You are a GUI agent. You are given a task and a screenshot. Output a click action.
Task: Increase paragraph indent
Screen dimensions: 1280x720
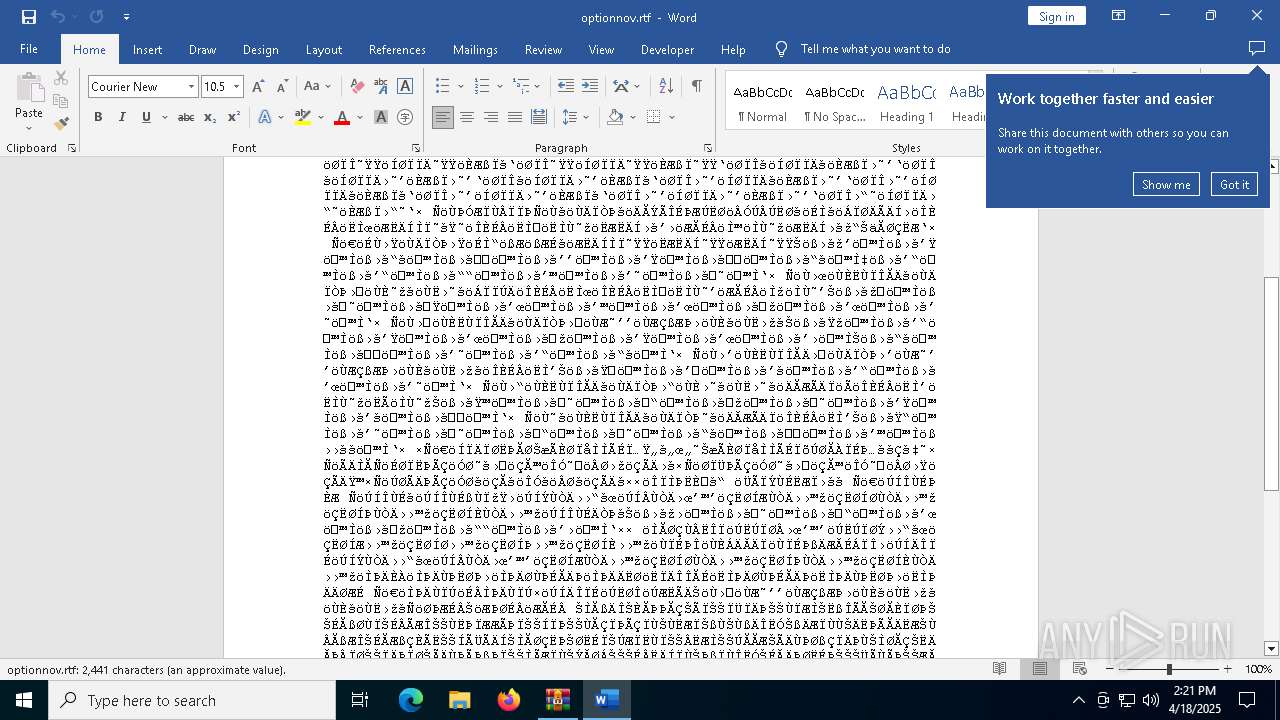(x=590, y=87)
